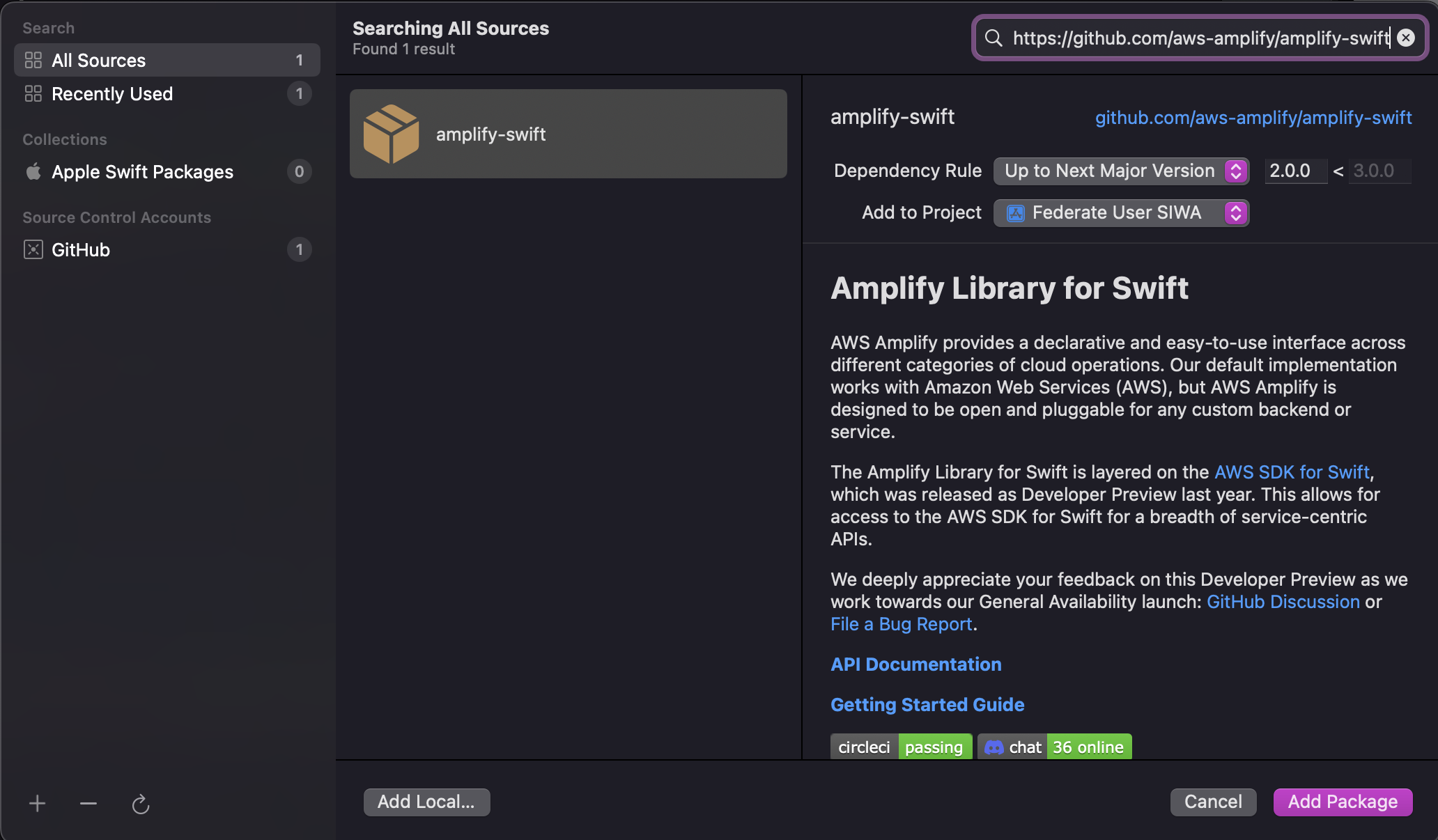
Task: Click the magnifying glass in the search field
Action: [x=993, y=38]
